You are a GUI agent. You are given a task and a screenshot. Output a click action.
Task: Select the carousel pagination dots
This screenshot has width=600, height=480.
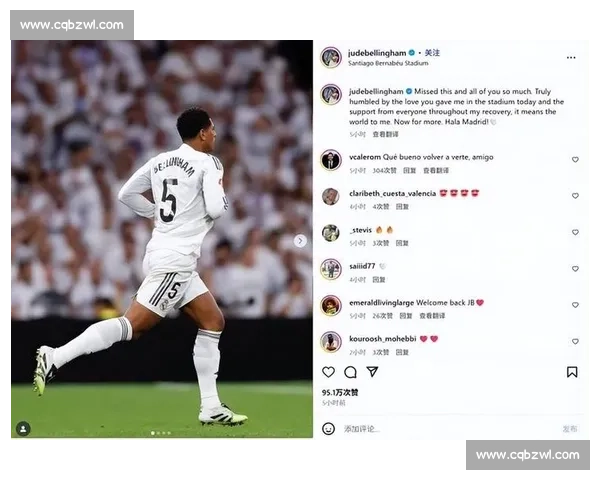pyautogui.click(x=161, y=433)
